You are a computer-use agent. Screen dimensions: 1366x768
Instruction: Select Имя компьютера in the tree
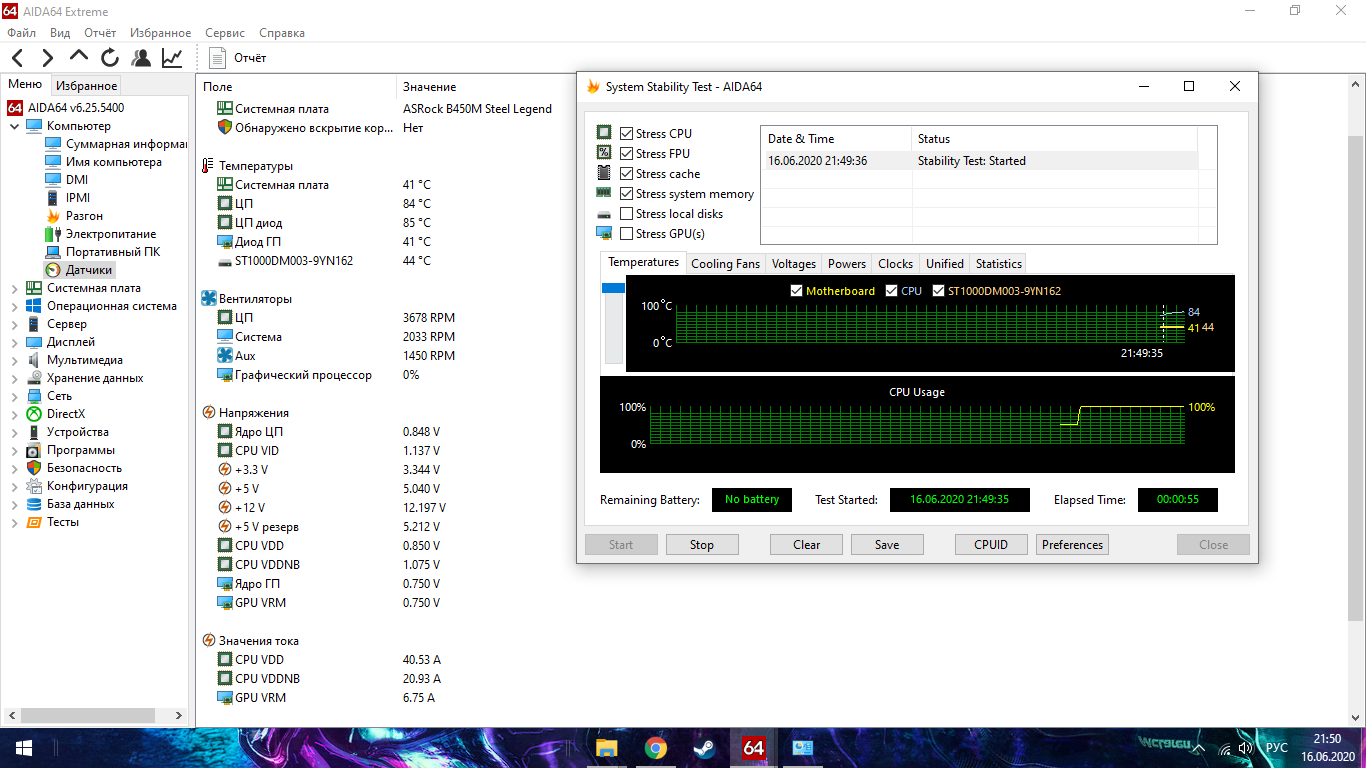coord(103,162)
